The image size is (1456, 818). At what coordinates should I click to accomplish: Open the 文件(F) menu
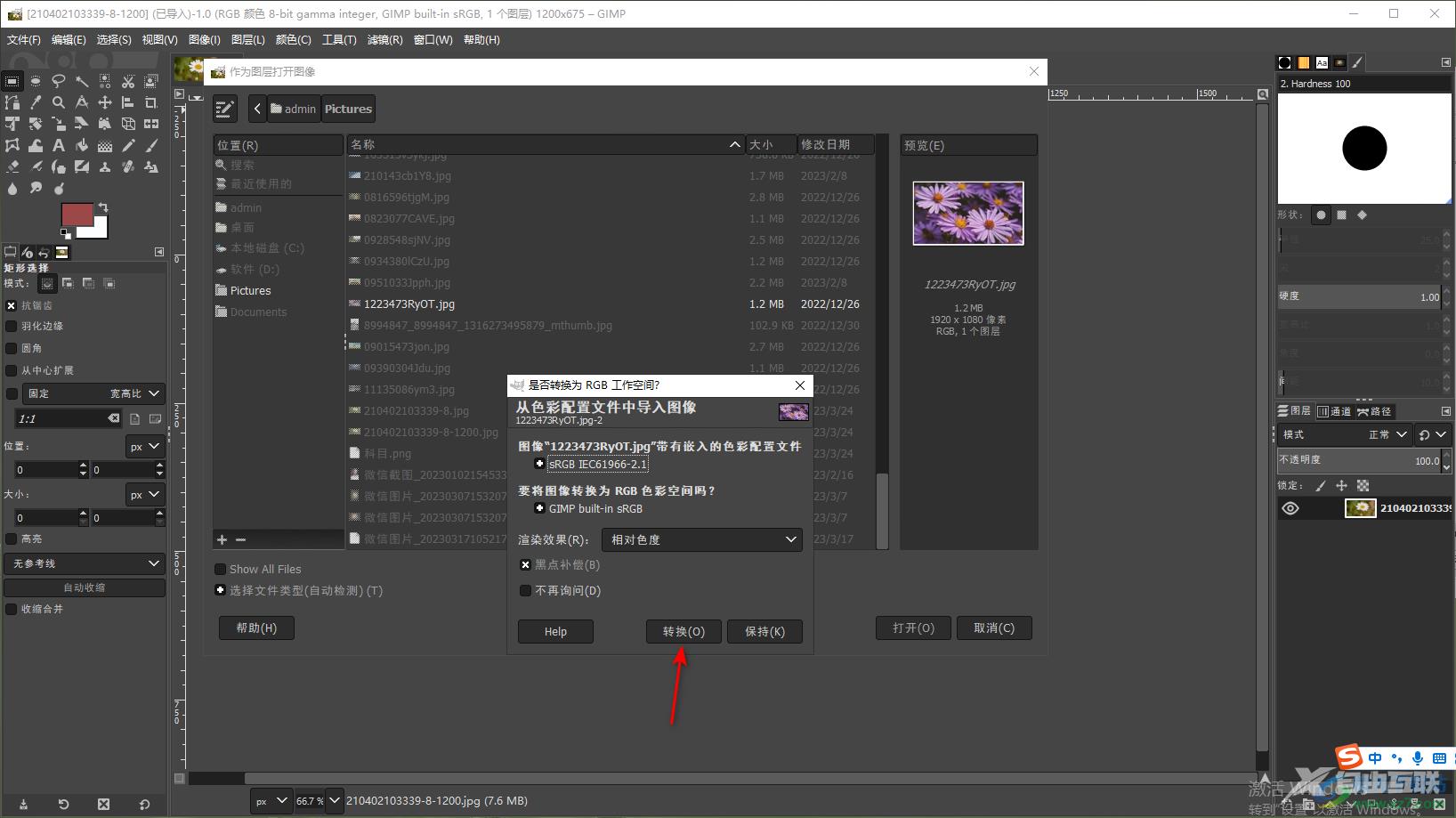[x=24, y=40]
